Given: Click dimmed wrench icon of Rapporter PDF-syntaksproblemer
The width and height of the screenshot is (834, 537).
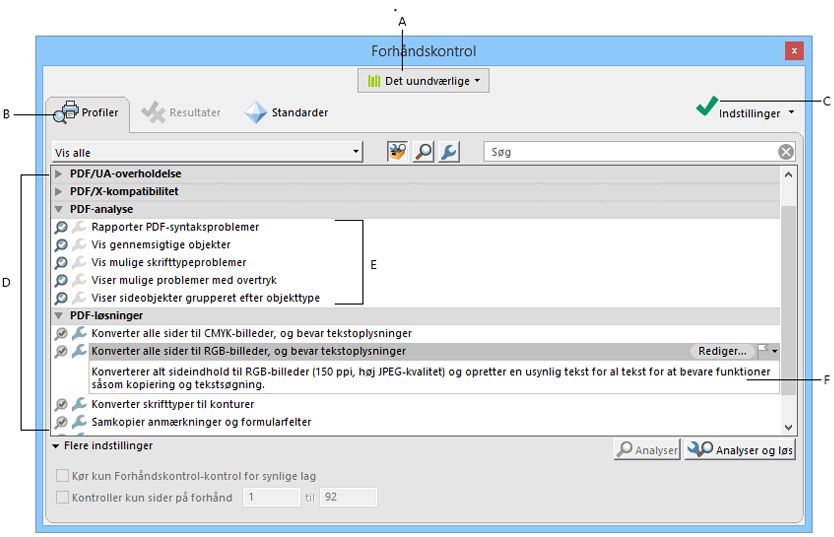Looking at the screenshot, I should pos(79,227).
